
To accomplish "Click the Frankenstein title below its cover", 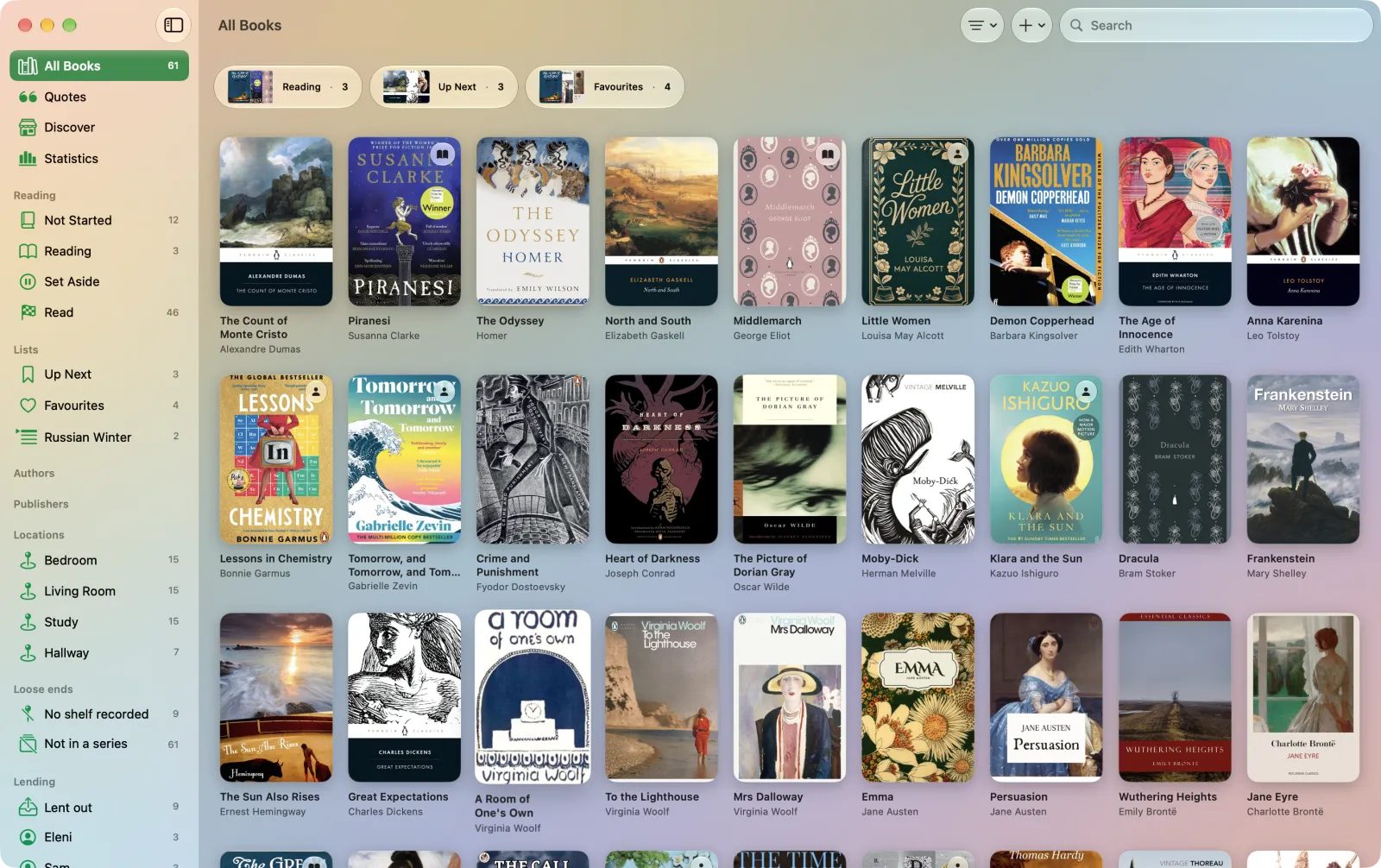I will click(x=1281, y=559).
